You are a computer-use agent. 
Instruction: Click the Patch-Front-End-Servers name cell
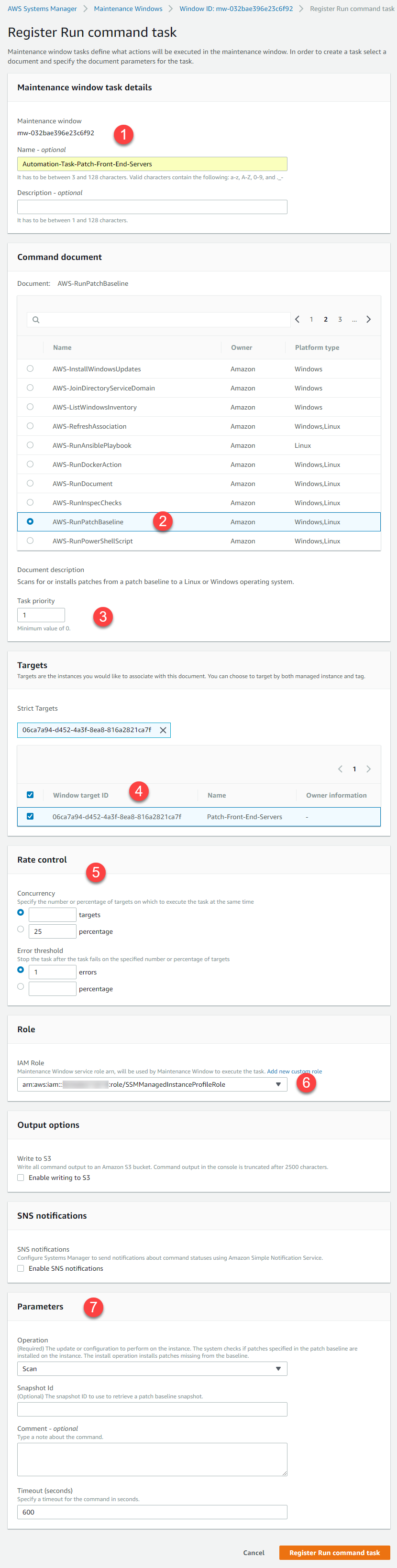tap(244, 817)
